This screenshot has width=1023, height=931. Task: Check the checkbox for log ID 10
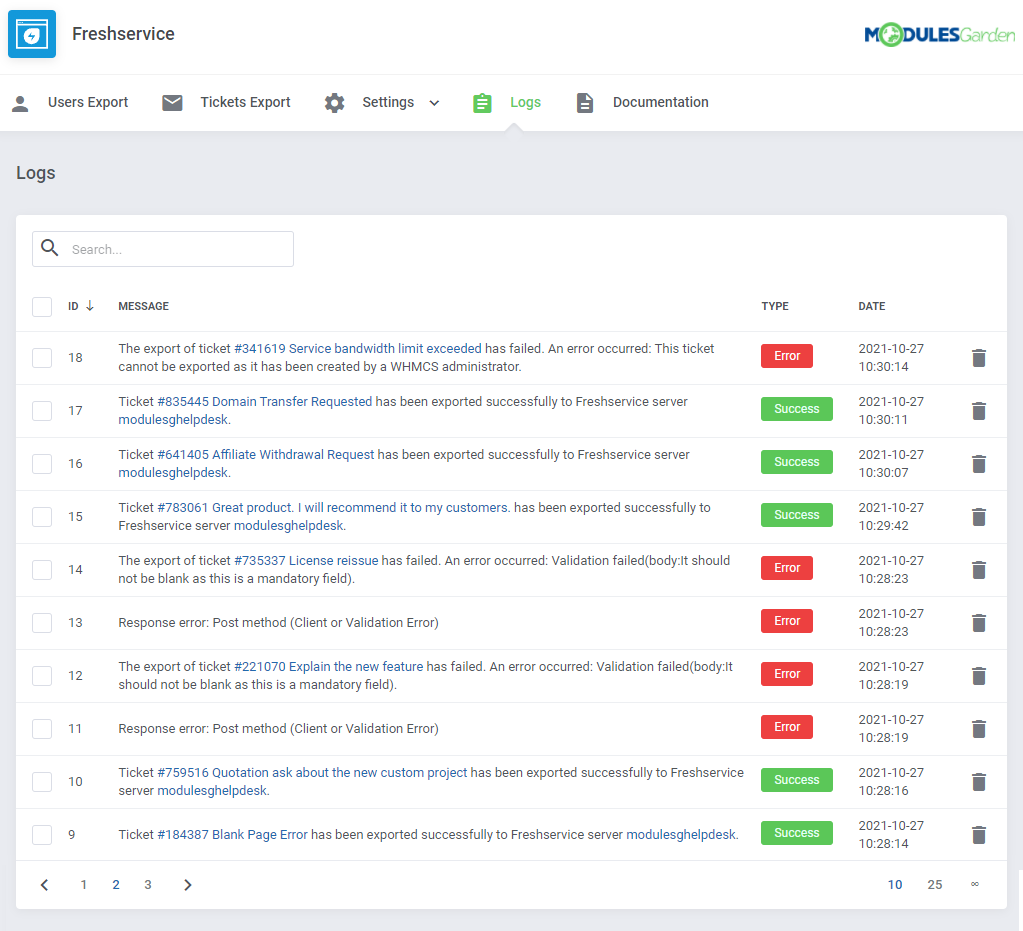42,782
